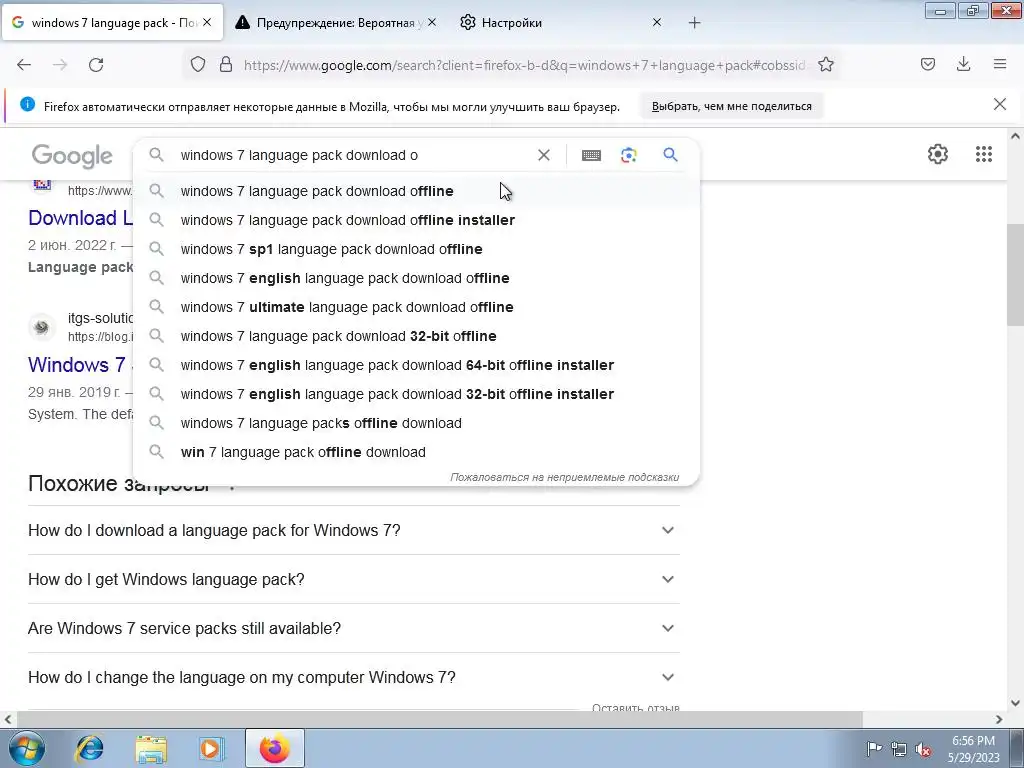The width and height of the screenshot is (1024, 768).
Task: Choose suggestion 'download offline installer'
Action: (x=416, y=220)
